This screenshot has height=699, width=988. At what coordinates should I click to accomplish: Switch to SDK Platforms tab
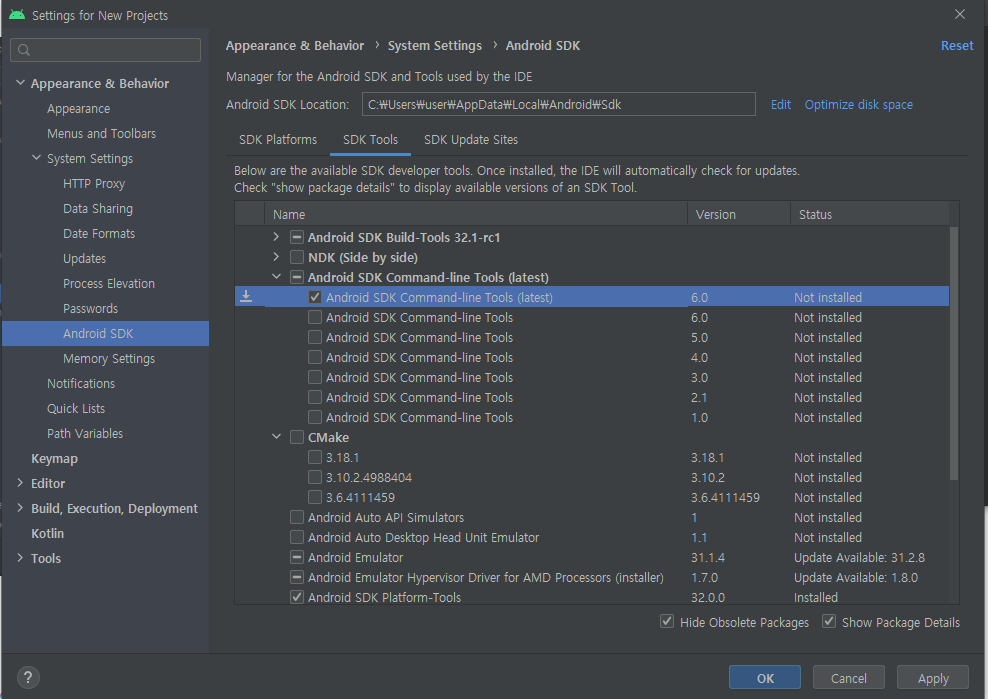point(278,139)
